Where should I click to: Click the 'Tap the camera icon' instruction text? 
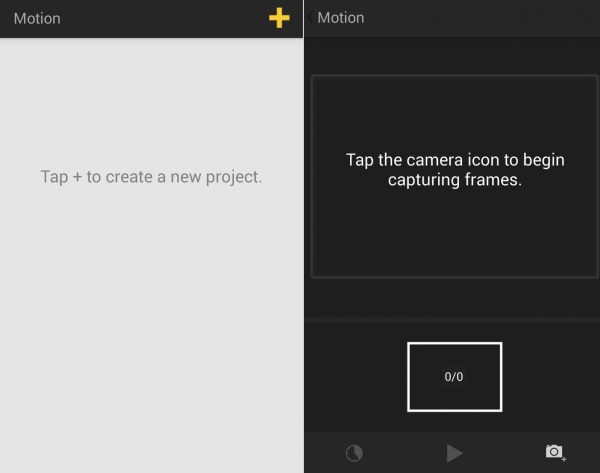455,170
